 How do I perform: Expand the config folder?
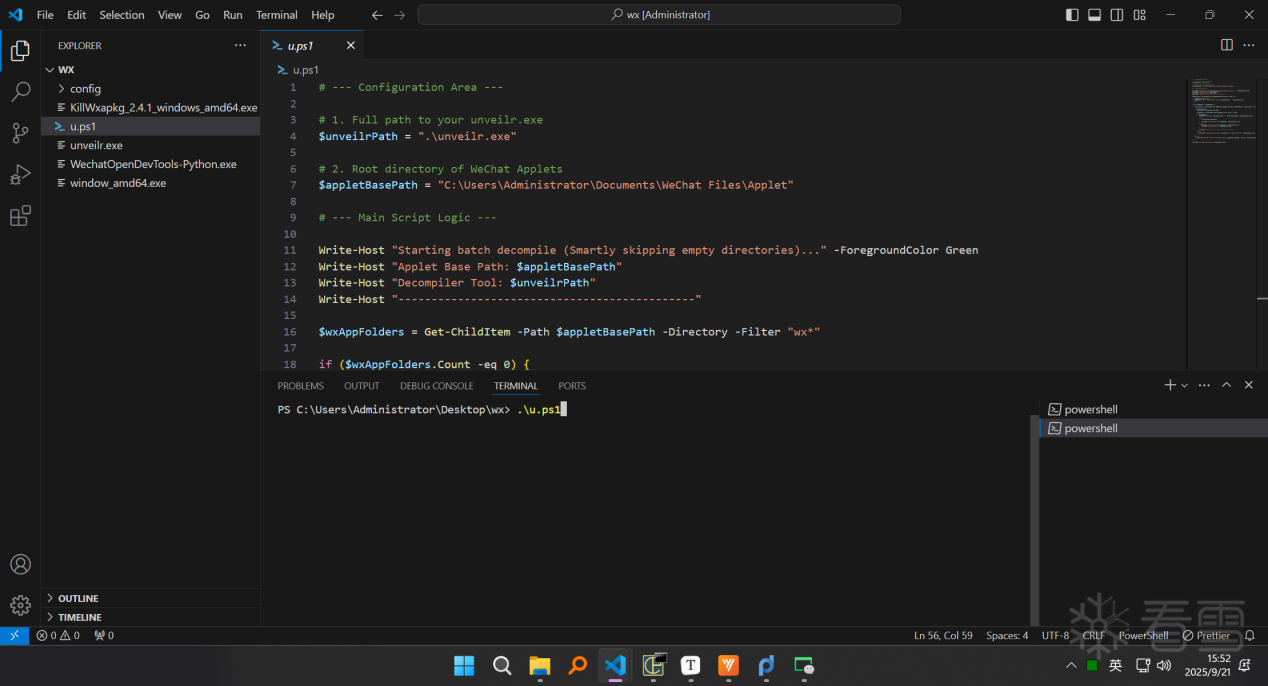[150, 89]
